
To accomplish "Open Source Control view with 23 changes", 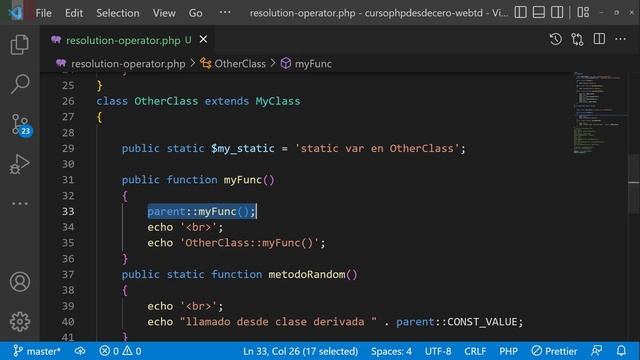I will (x=20, y=124).
